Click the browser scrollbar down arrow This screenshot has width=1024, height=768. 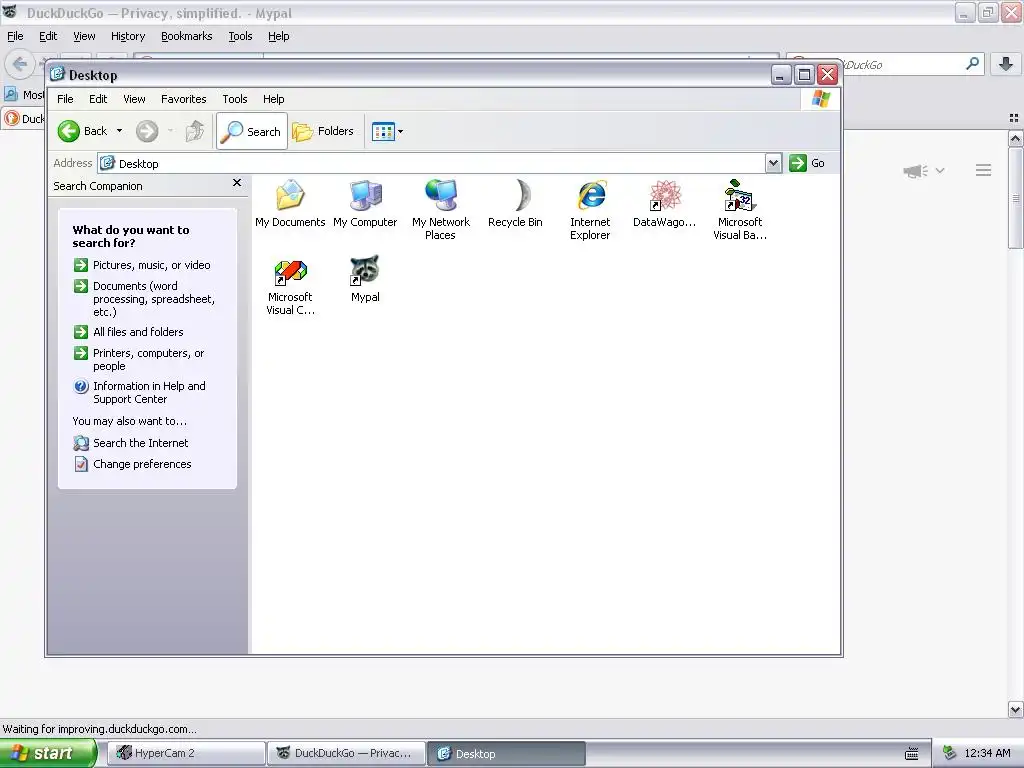tap(1015, 709)
